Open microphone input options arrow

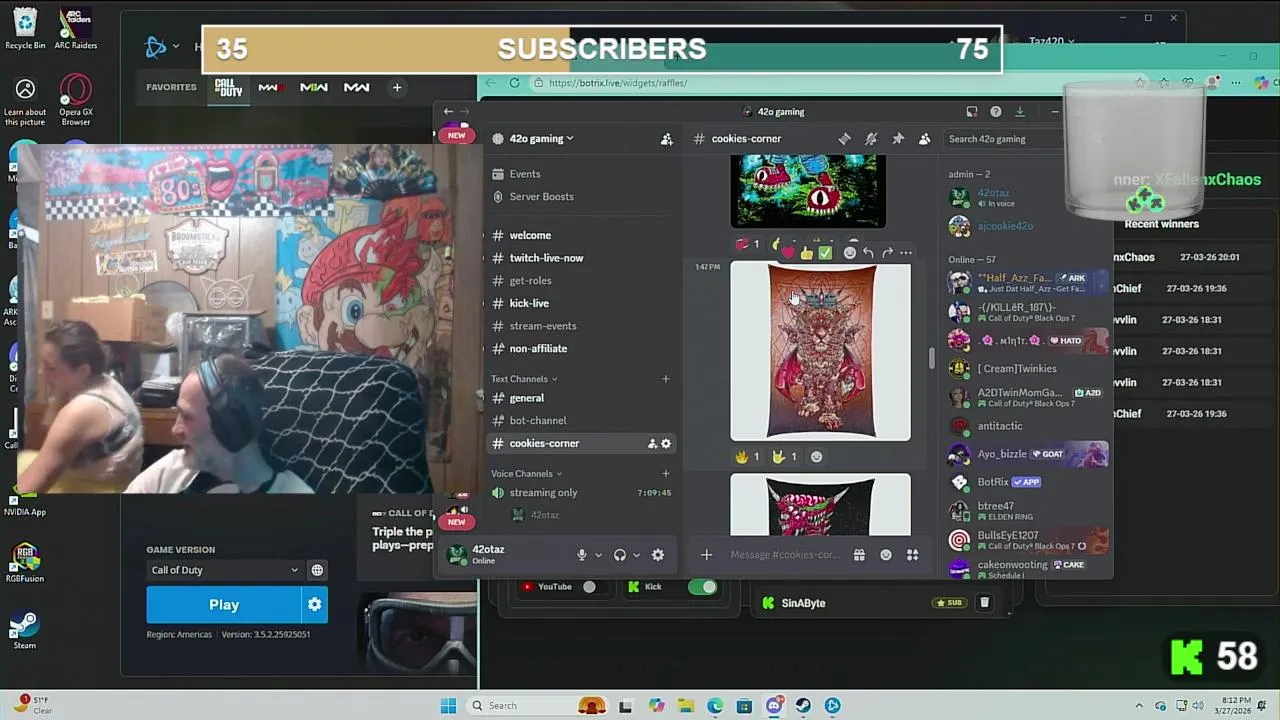point(598,555)
